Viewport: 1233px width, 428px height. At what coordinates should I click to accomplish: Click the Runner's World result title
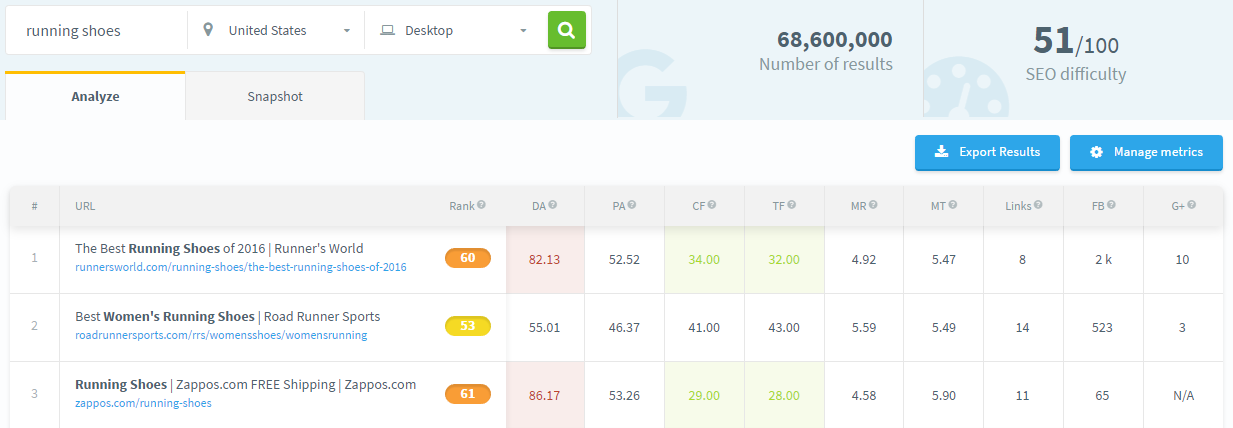[x=219, y=248]
